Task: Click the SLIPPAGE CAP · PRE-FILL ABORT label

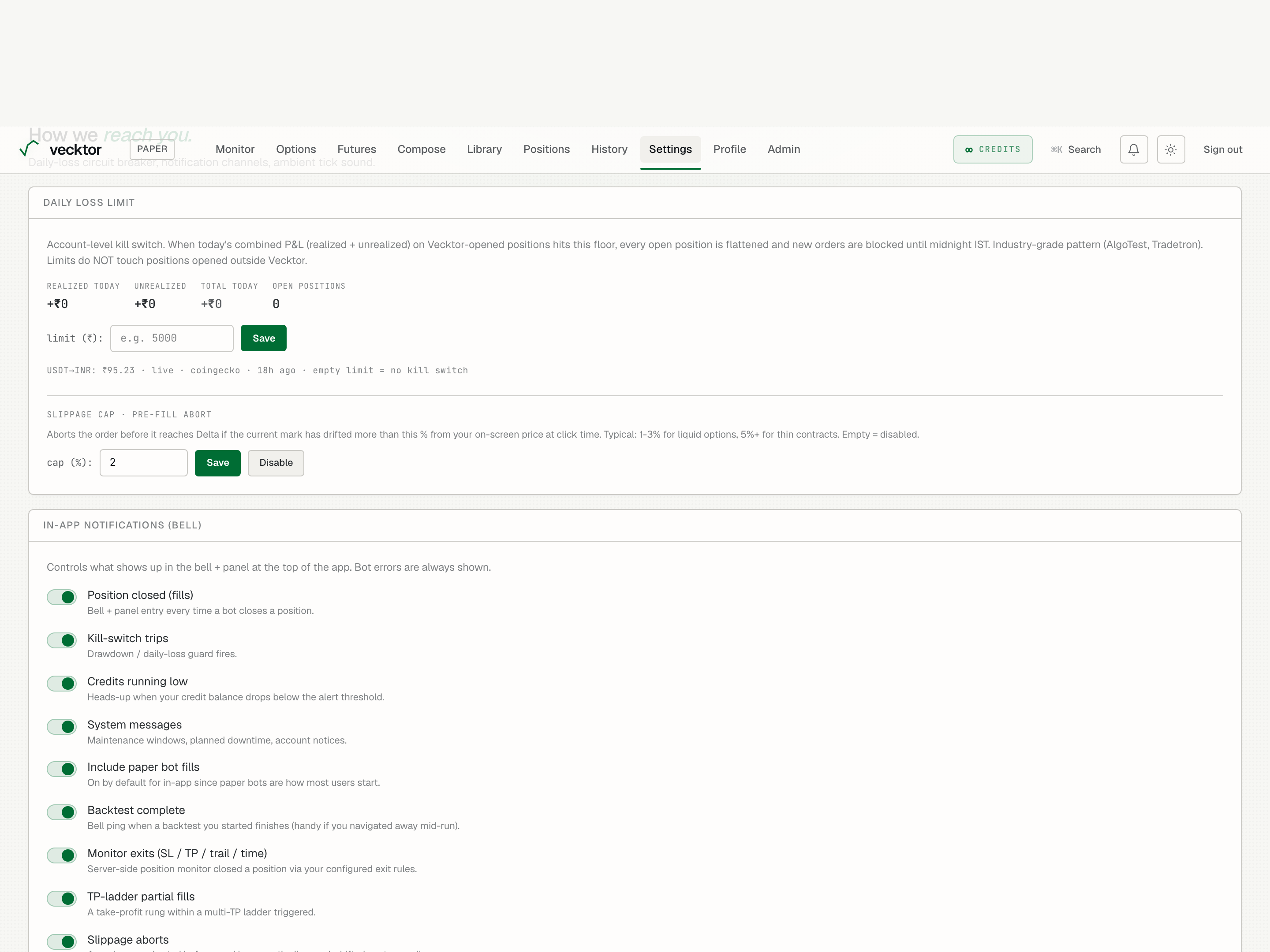Action: click(129, 414)
